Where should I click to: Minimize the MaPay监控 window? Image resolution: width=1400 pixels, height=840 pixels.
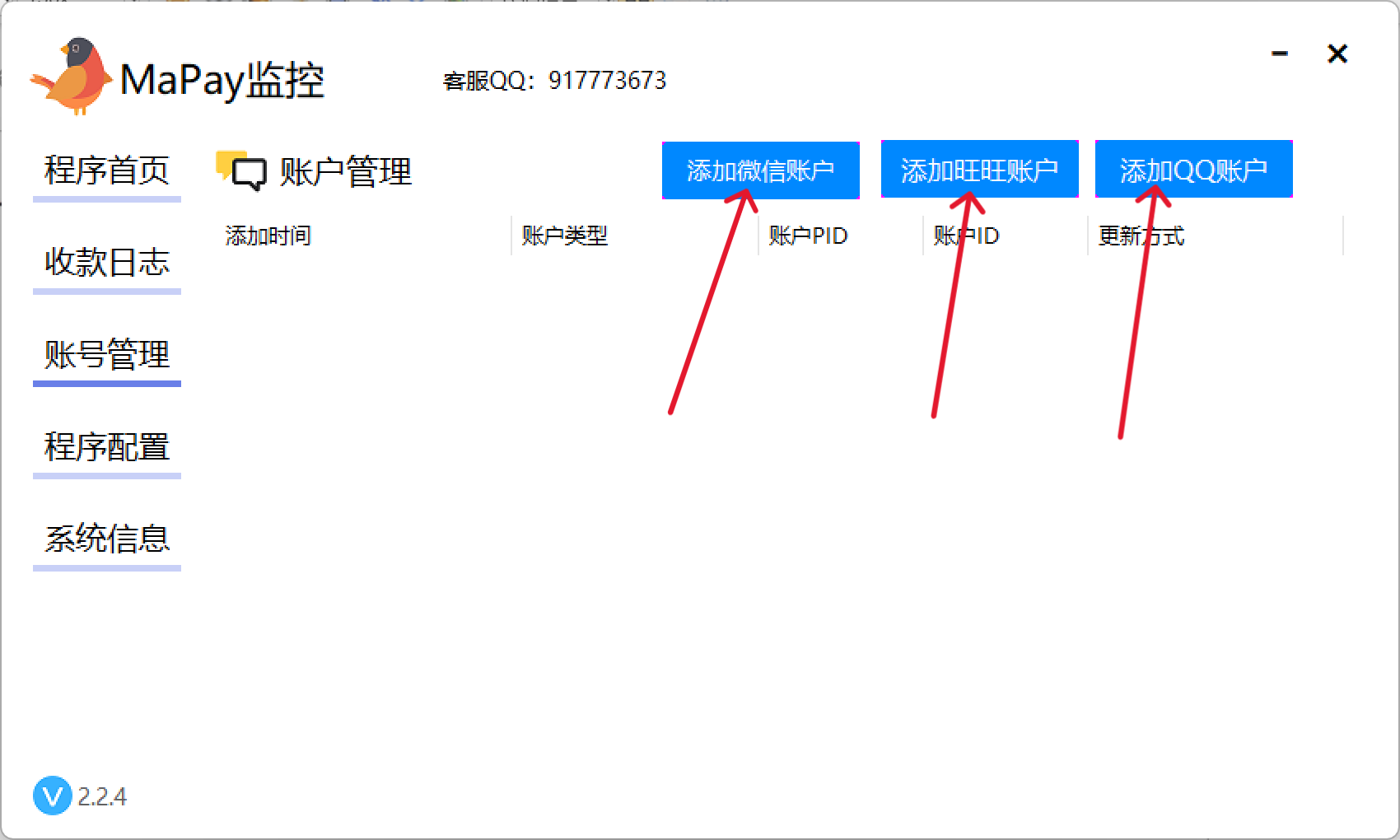point(1280,54)
